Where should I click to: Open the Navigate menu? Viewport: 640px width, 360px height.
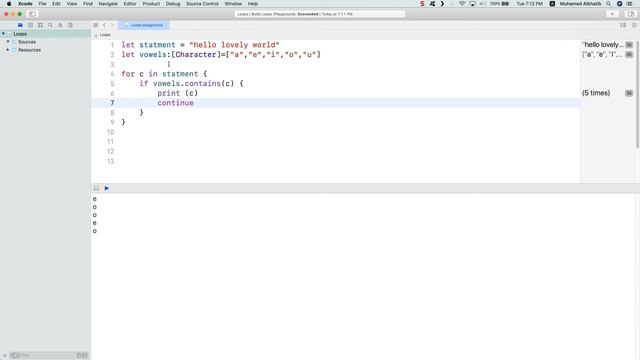pyautogui.click(x=108, y=4)
